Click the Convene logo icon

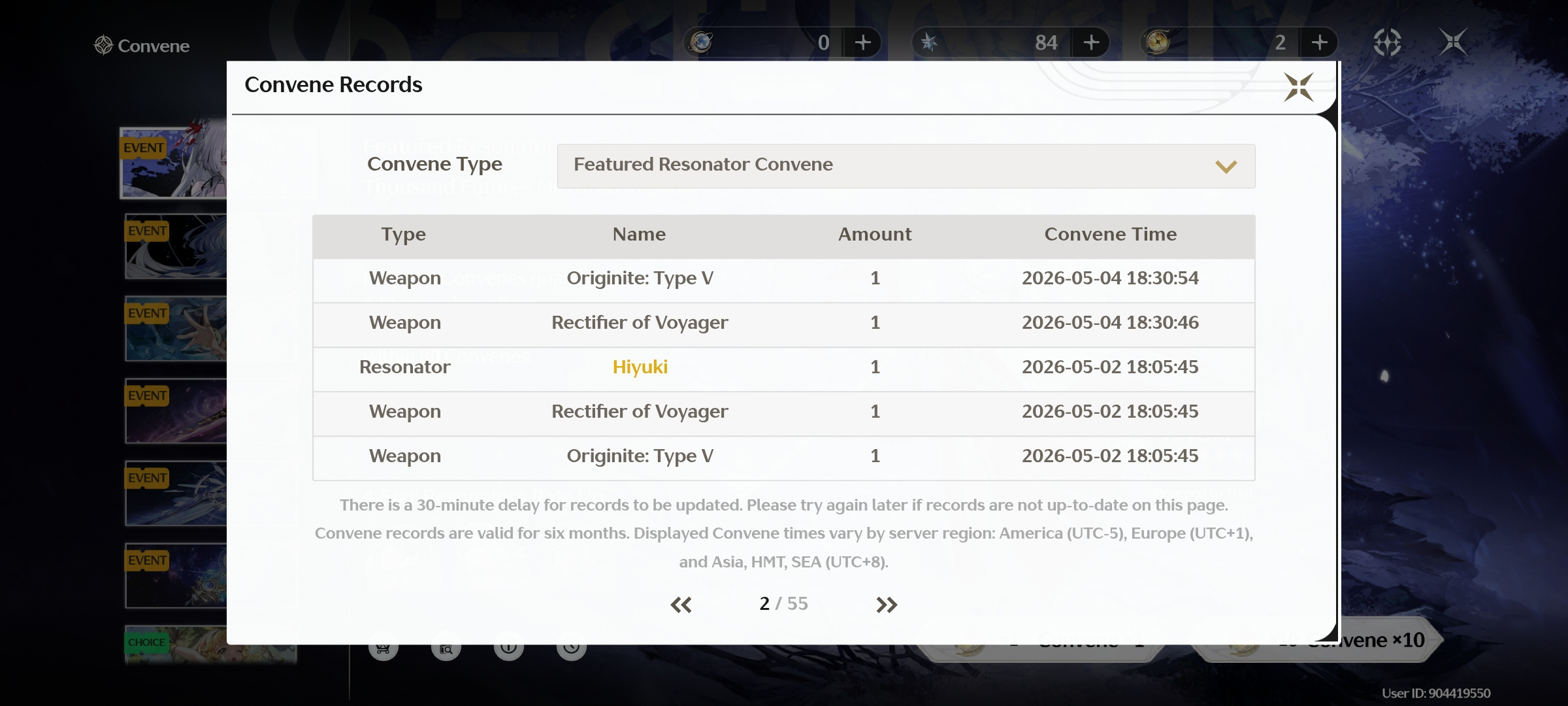(x=103, y=45)
